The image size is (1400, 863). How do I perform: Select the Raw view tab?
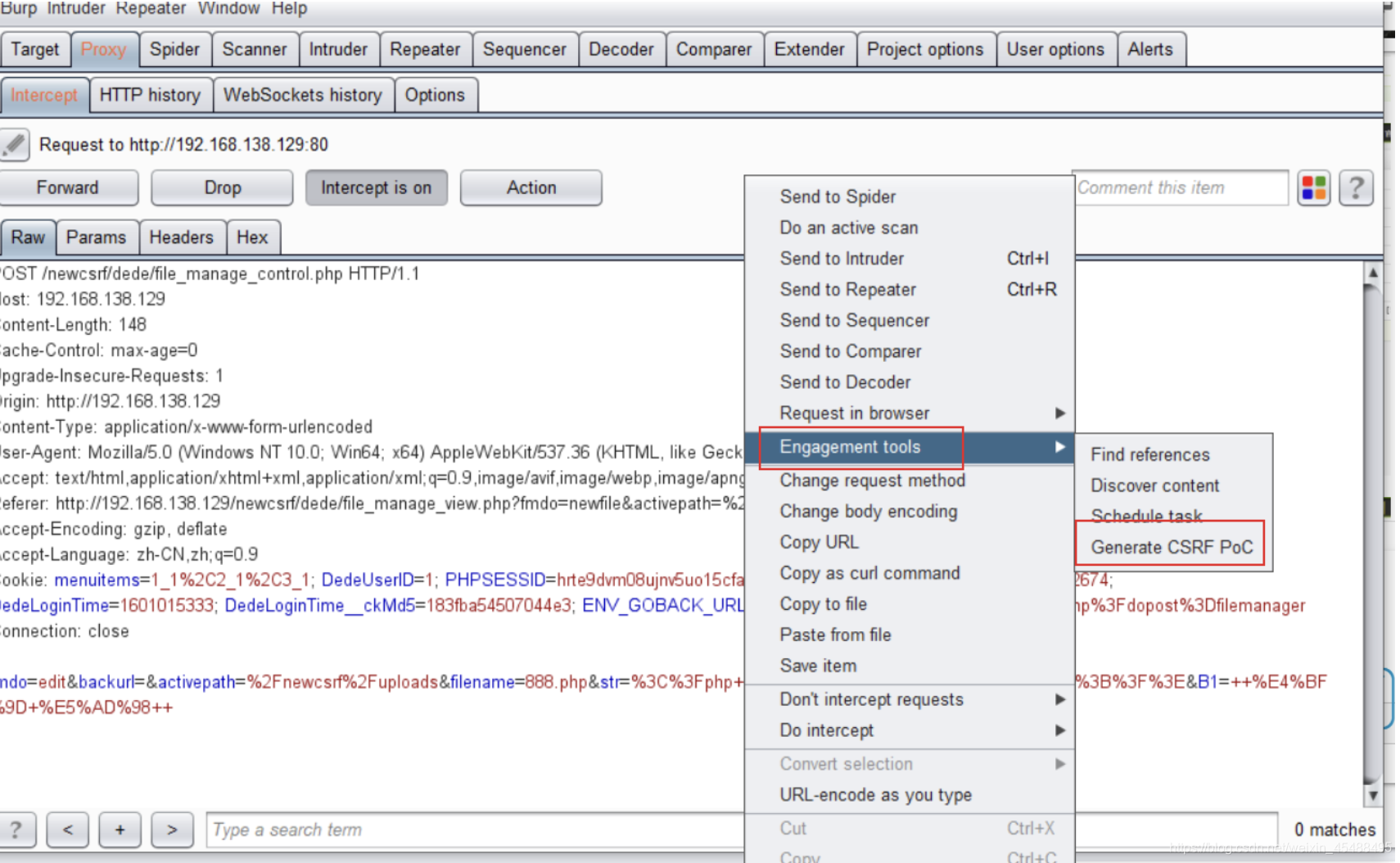[28, 237]
